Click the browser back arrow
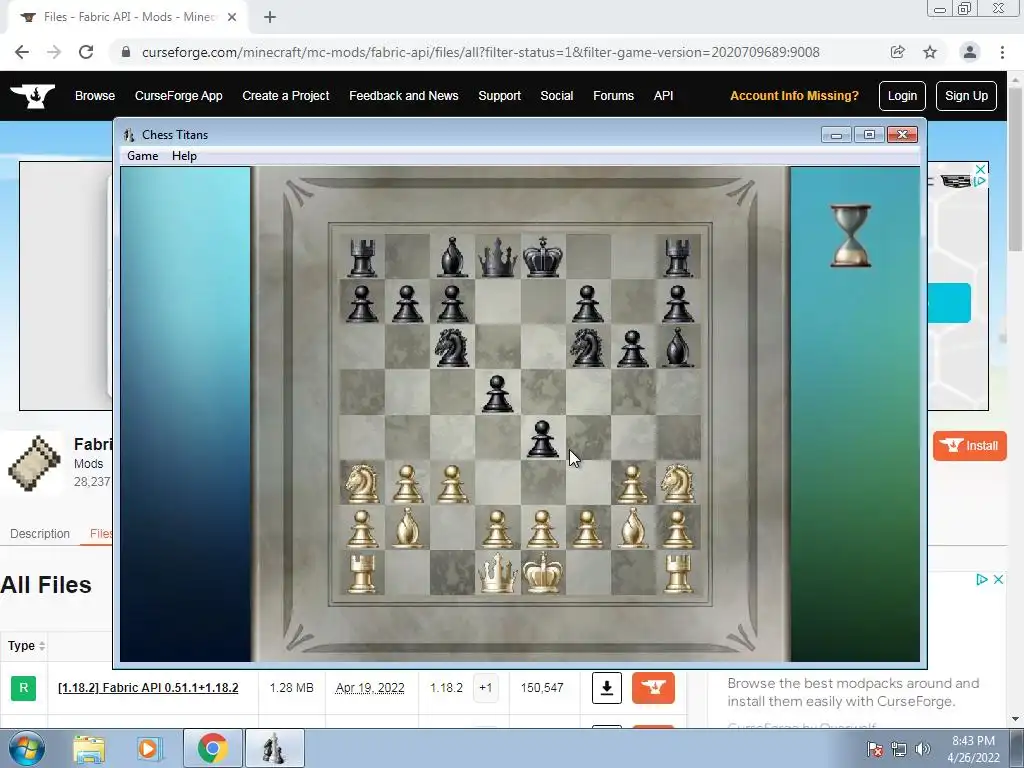The width and height of the screenshot is (1024, 768). pos(22,52)
